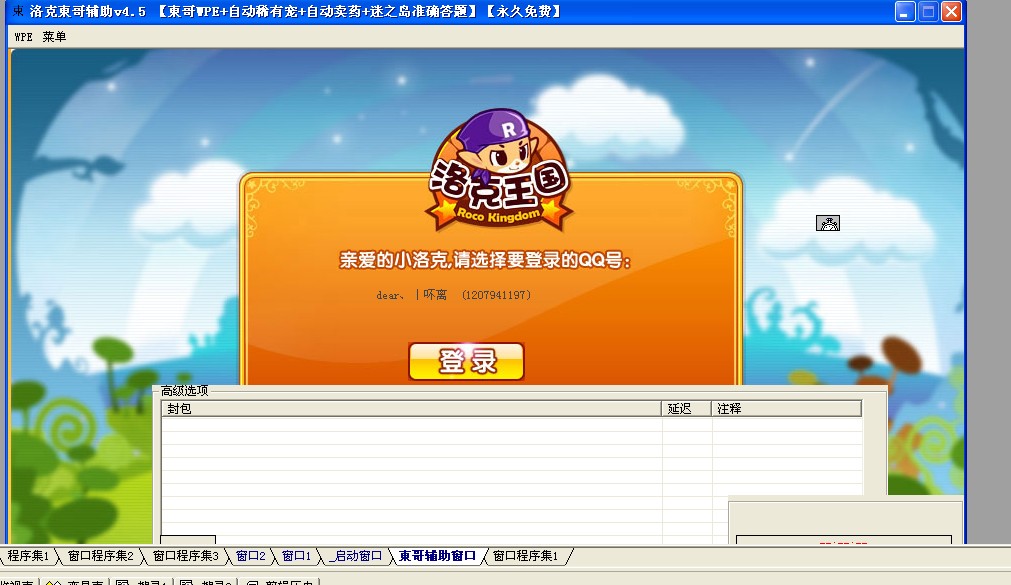Image resolution: width=1011 pixels, height=585 pixels.
Task: Select QQ account 1207941197
Action: point(454,295)
